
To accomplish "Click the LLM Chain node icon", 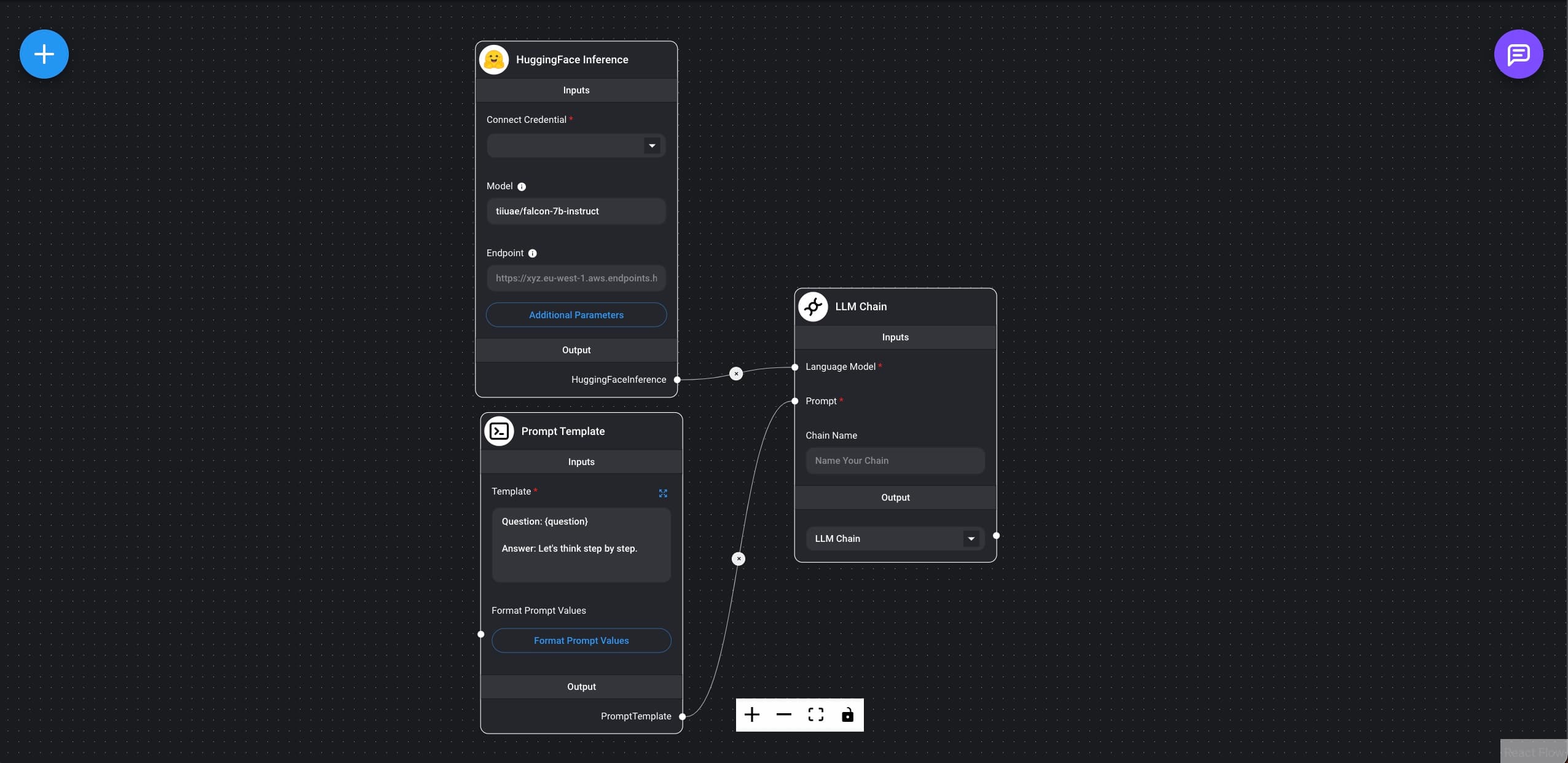I will click(813, 307).
